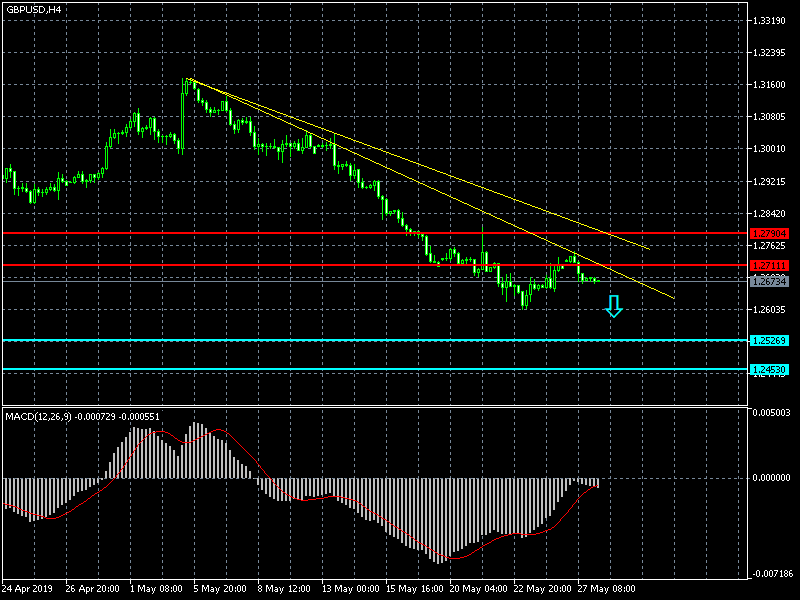The image size is (800, 600).
Task: Click the 1.27625 price axis label
Action: 769,246
